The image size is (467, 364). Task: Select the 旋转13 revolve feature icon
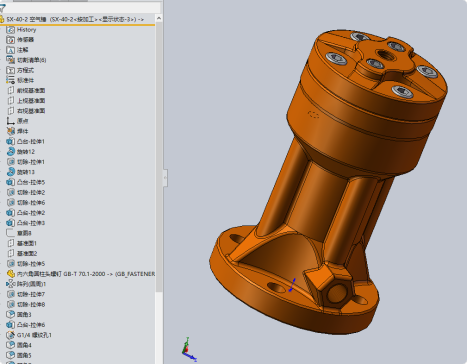point(11,172)
